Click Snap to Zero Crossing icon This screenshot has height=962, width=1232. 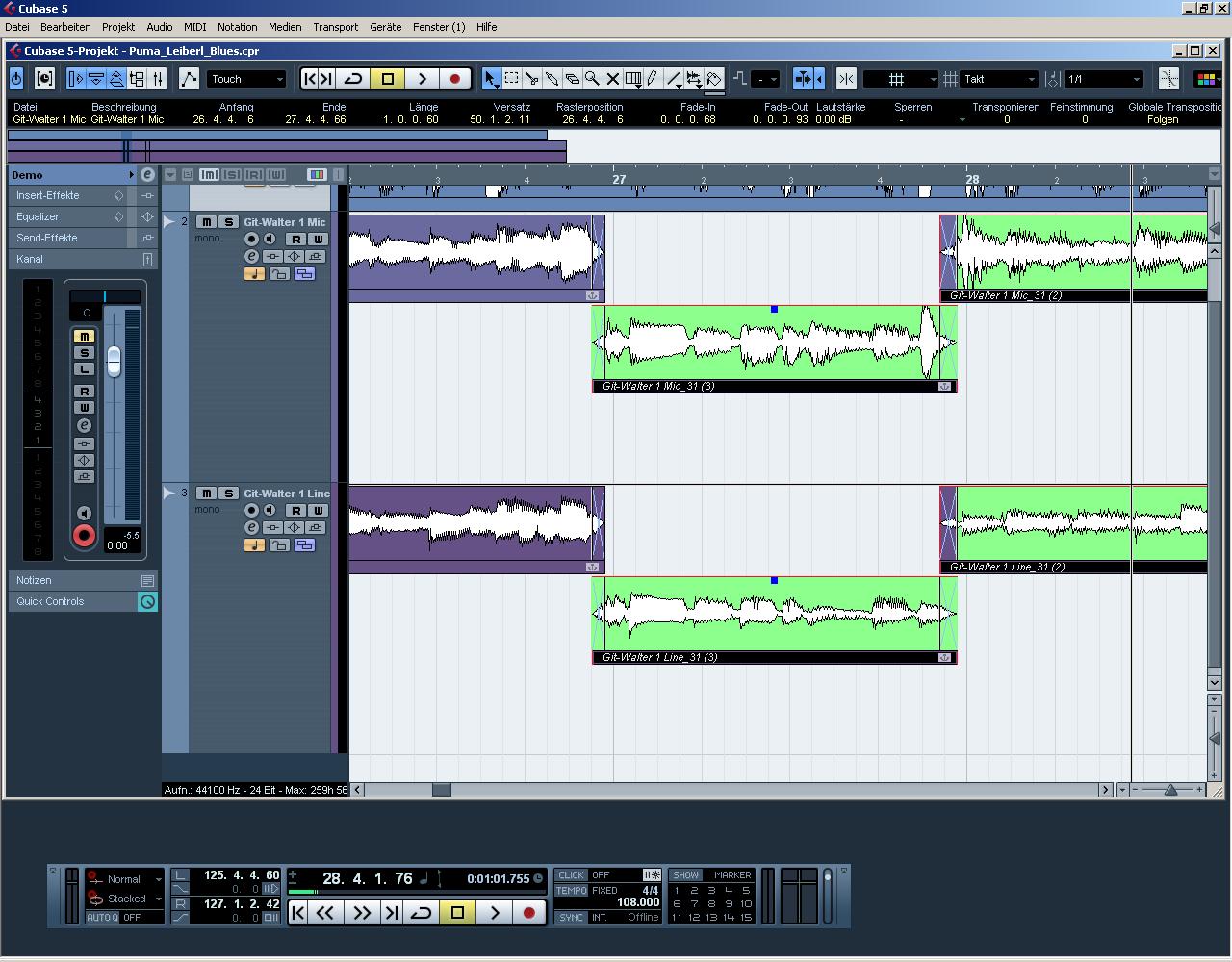click(1168, 79)
